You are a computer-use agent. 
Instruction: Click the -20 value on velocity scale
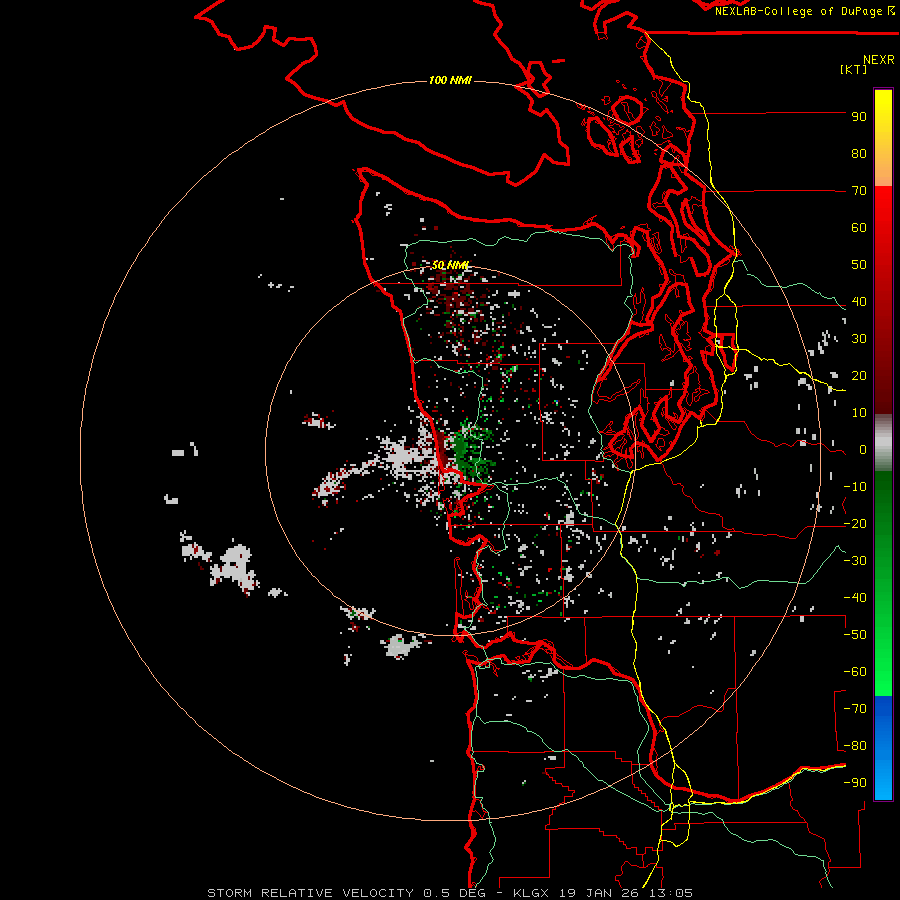(x=855, y=524)
